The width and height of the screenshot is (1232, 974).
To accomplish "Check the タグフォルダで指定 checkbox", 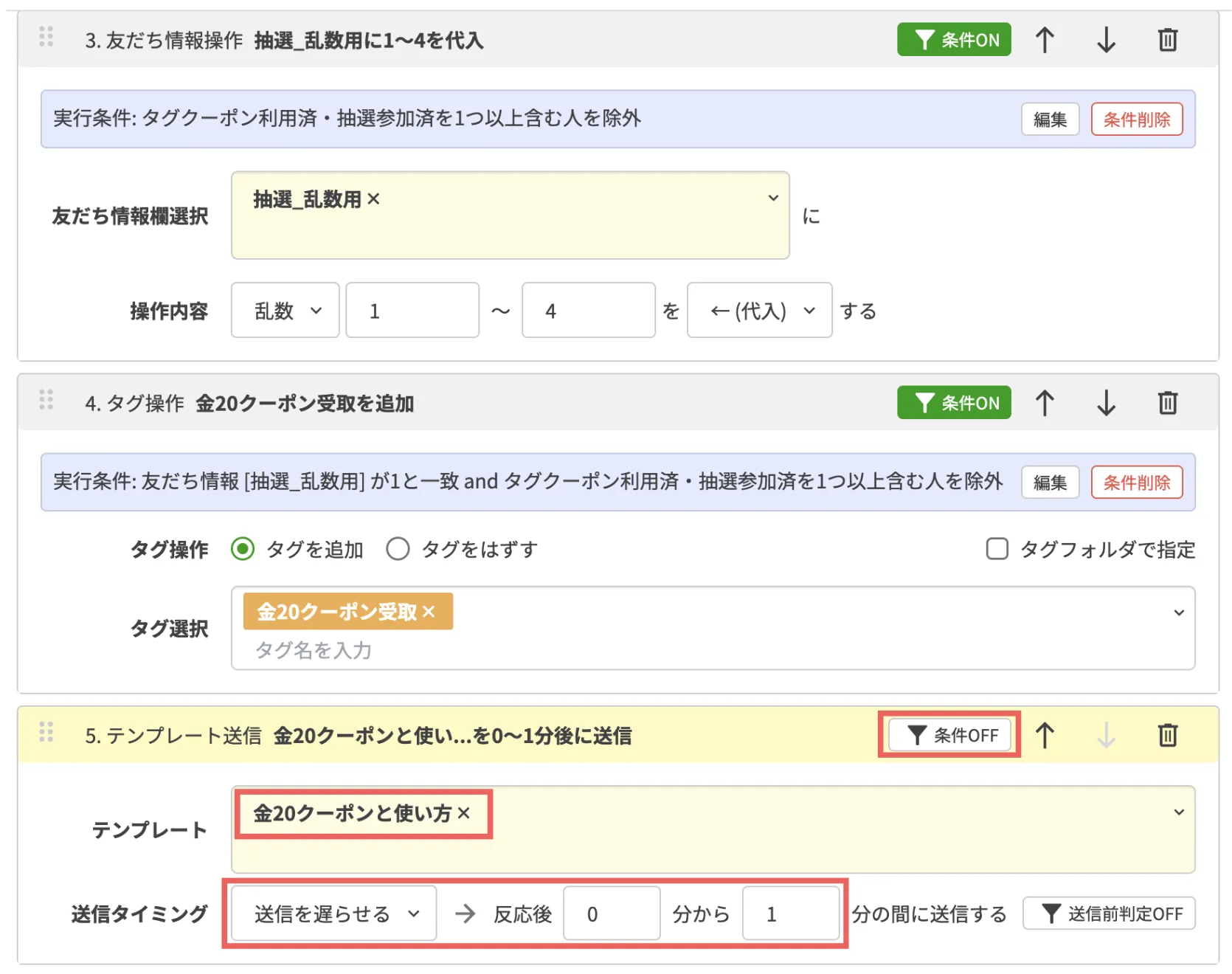I will (x=997, y=549).
